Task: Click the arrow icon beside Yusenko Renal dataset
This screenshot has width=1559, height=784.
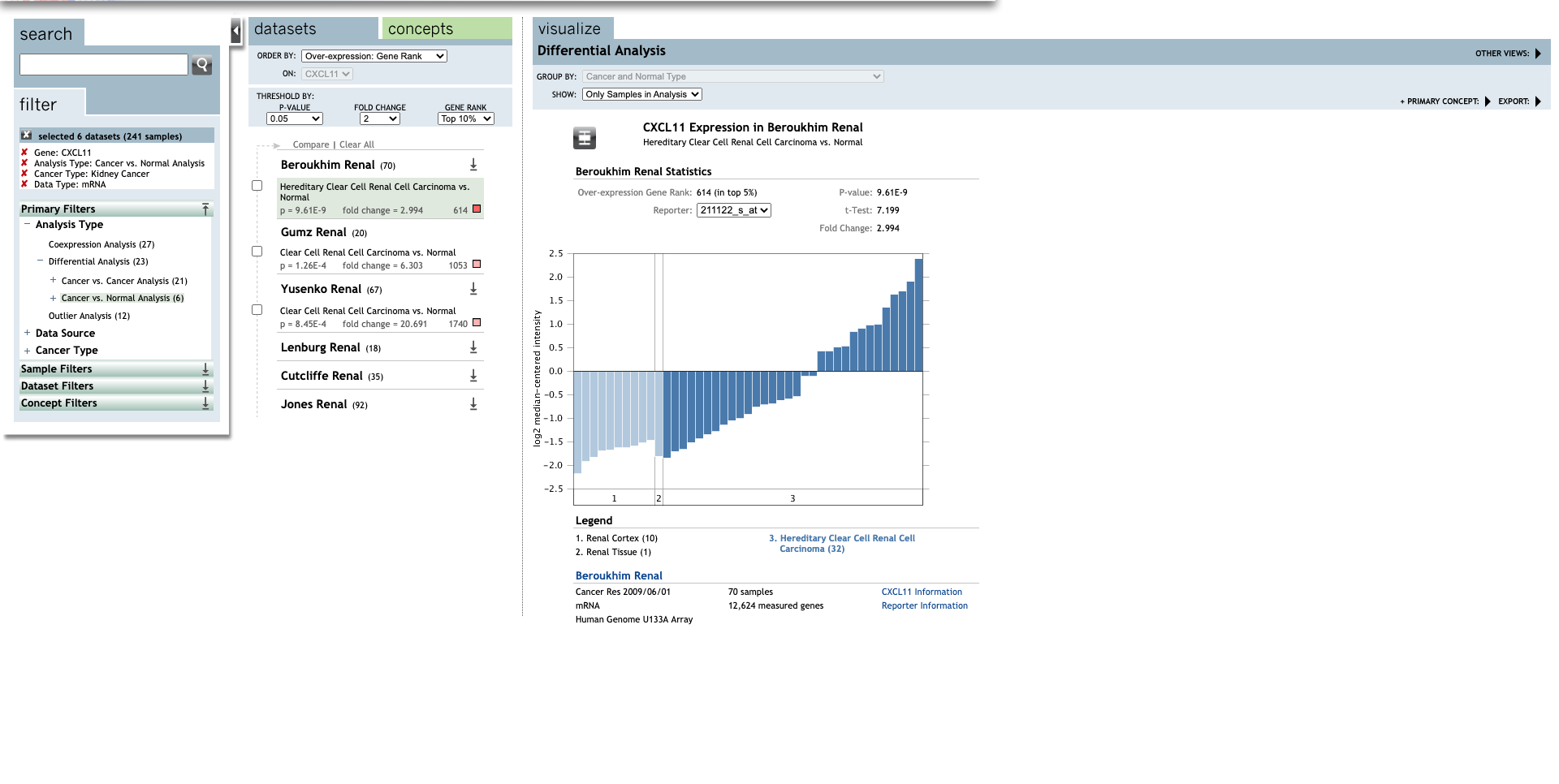Action: 473,289
